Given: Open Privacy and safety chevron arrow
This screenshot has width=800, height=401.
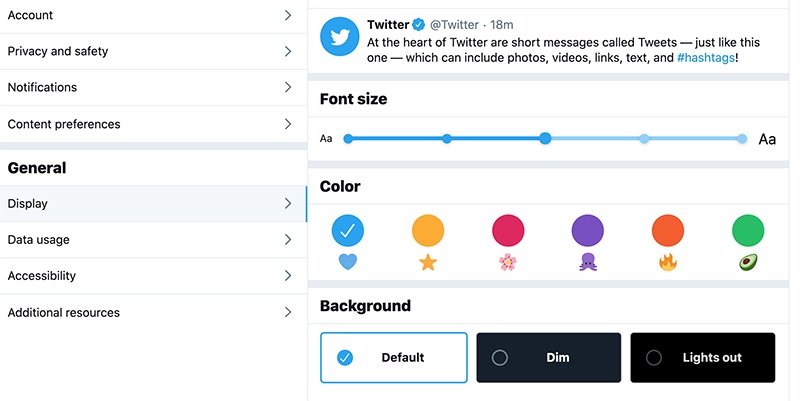Looking at the screenshot, I should tap(287, 51).
